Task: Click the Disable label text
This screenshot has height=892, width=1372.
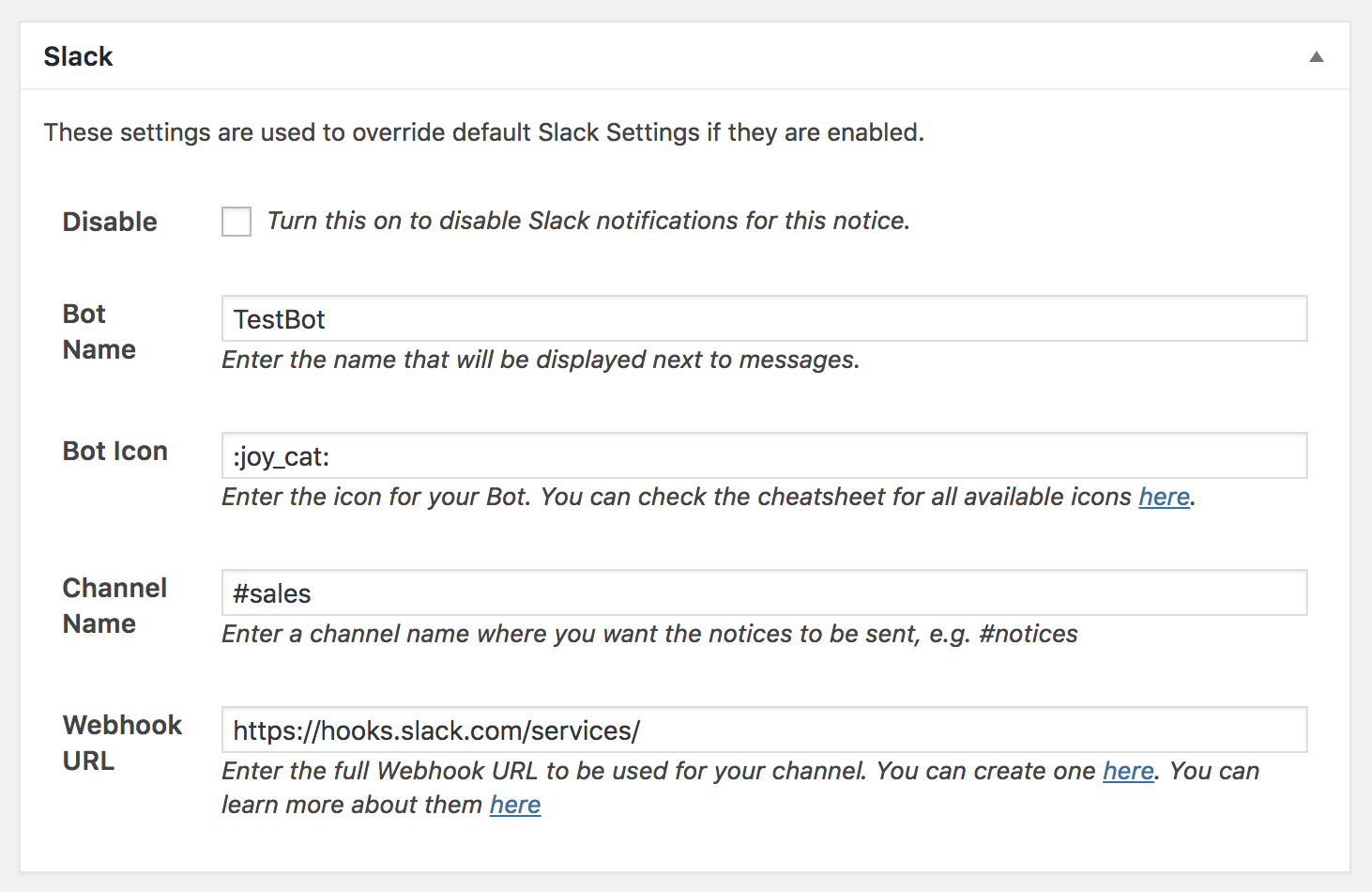Action: 109,222
